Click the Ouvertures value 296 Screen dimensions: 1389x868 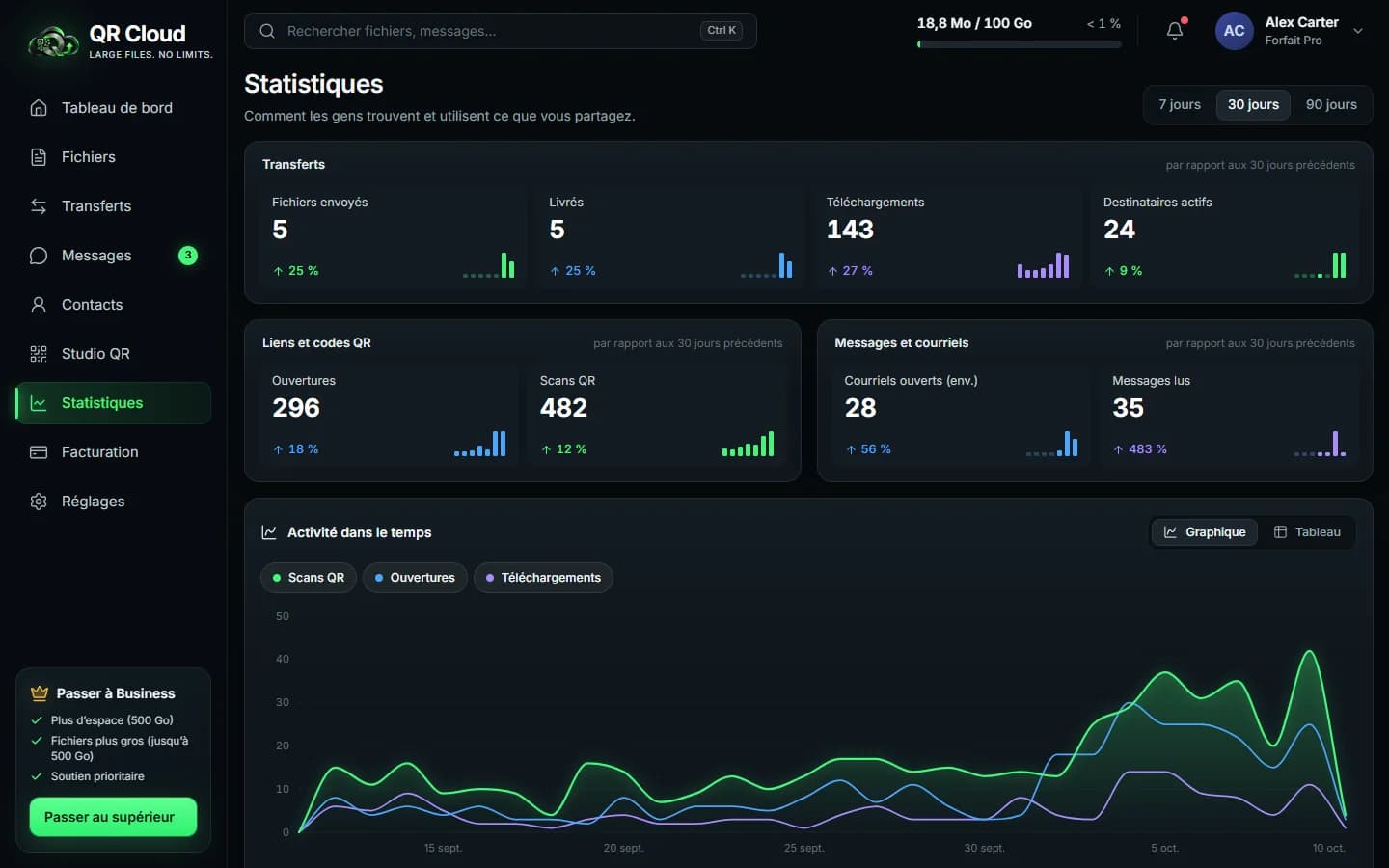click(x=296, y=408)
